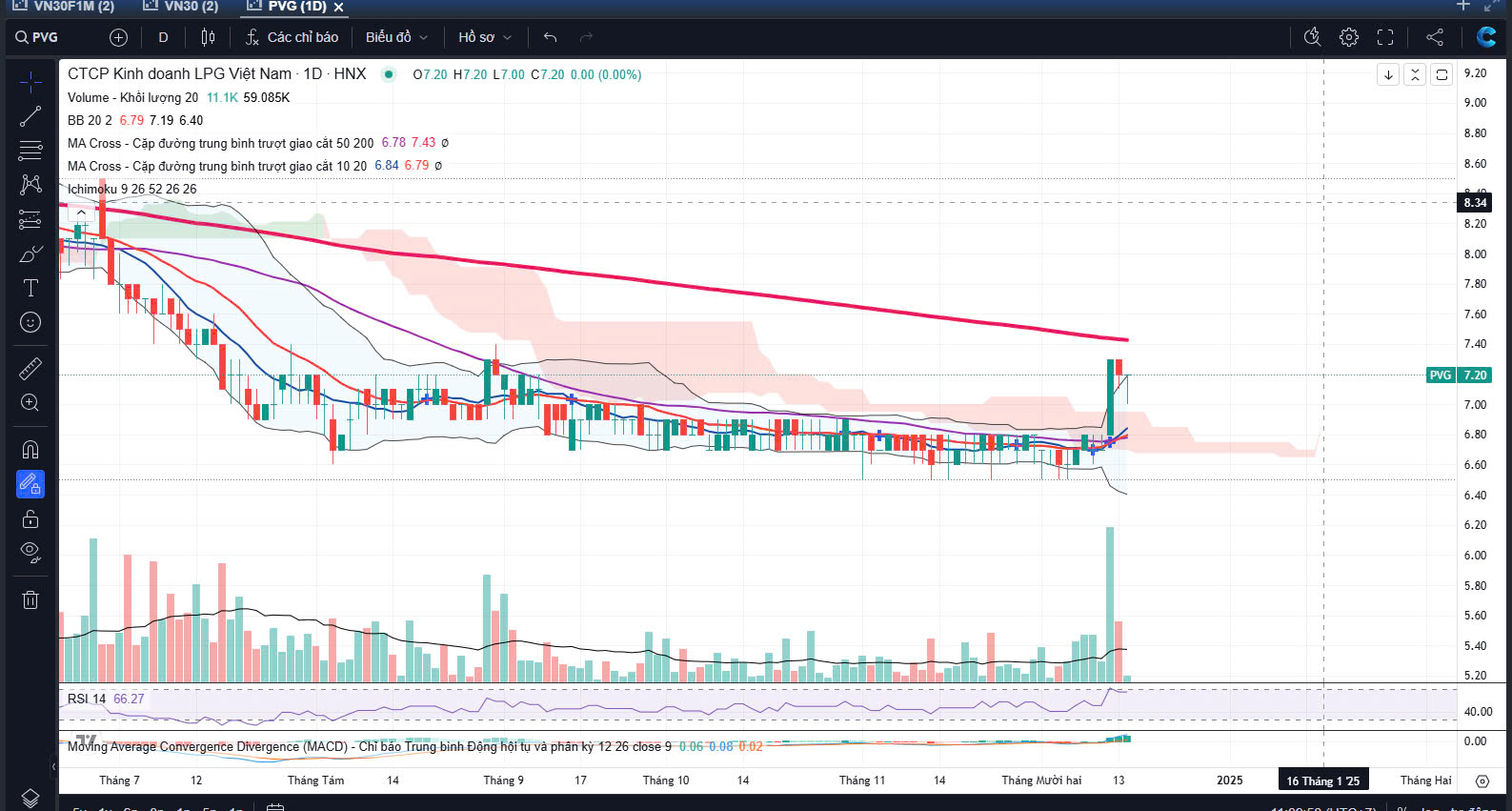Open the candlestick chart style menu
This screenshot has height=811, width=1512.
[x=208, y=37]
